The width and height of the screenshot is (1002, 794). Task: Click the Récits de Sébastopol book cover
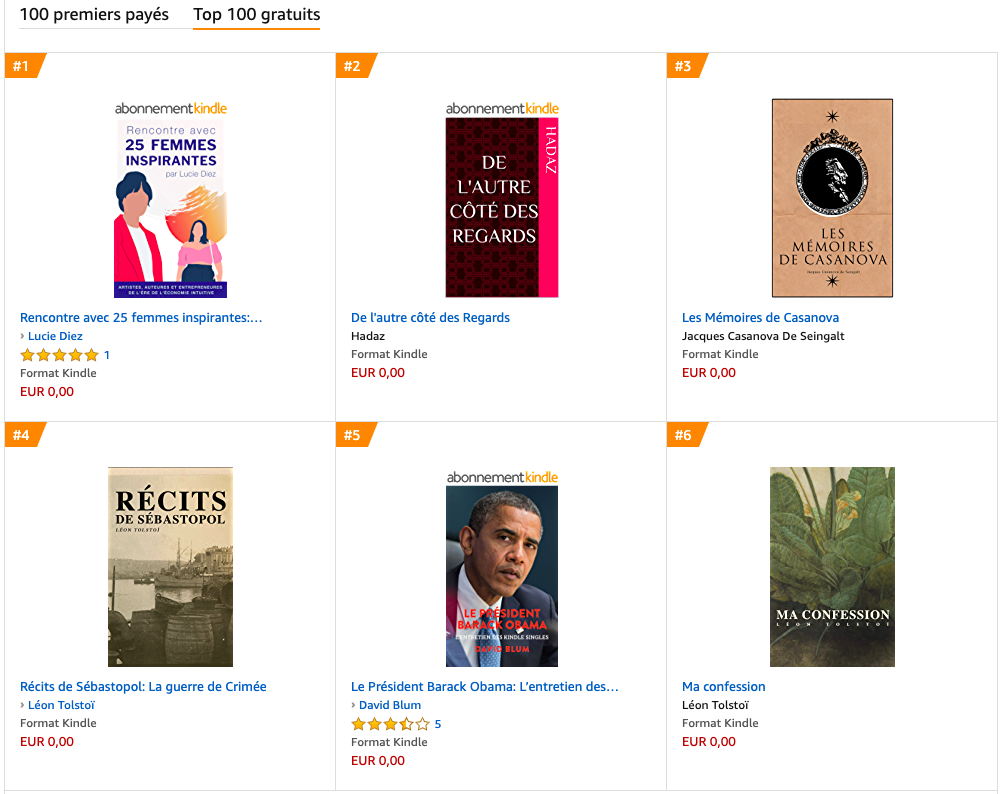(170, 566)
